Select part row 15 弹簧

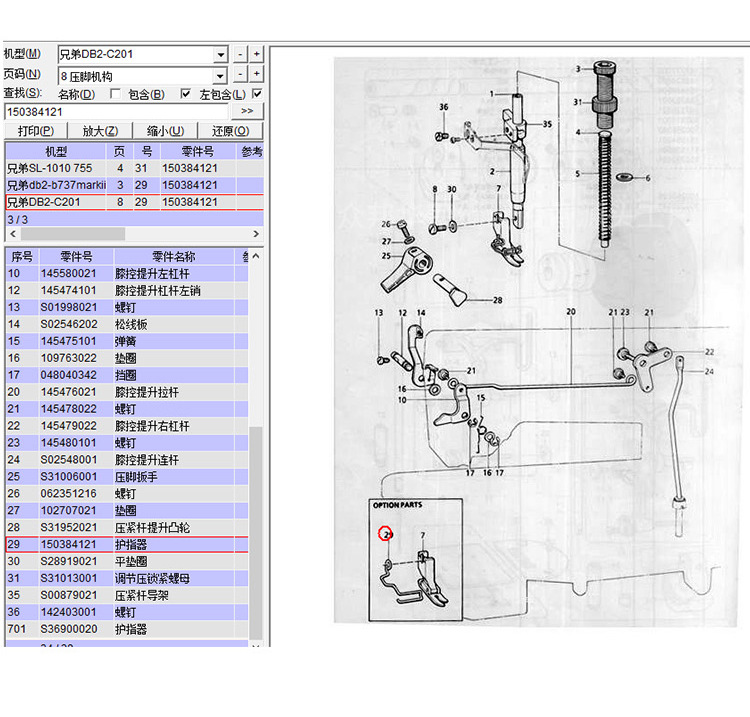[127, 341]
